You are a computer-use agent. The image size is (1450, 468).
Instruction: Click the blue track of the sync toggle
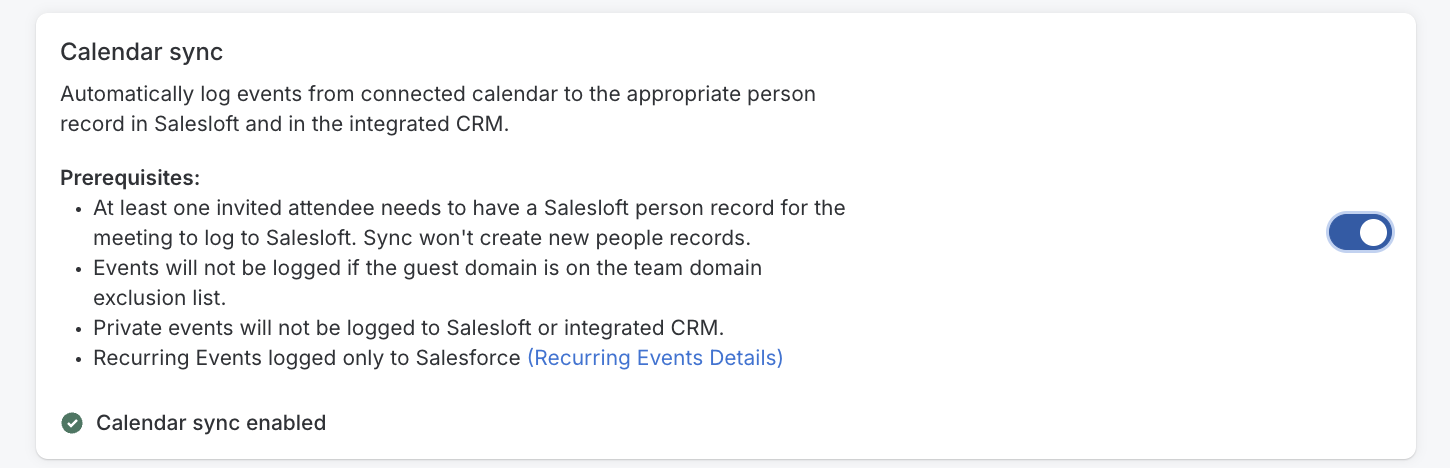(x=1344, y=233)
